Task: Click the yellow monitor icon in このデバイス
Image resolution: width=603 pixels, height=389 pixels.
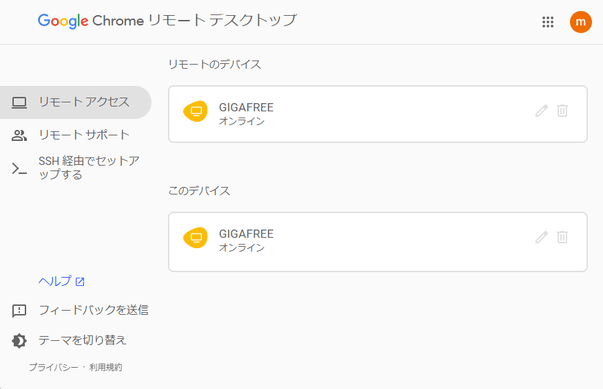Action: click(x=196, y=238)
